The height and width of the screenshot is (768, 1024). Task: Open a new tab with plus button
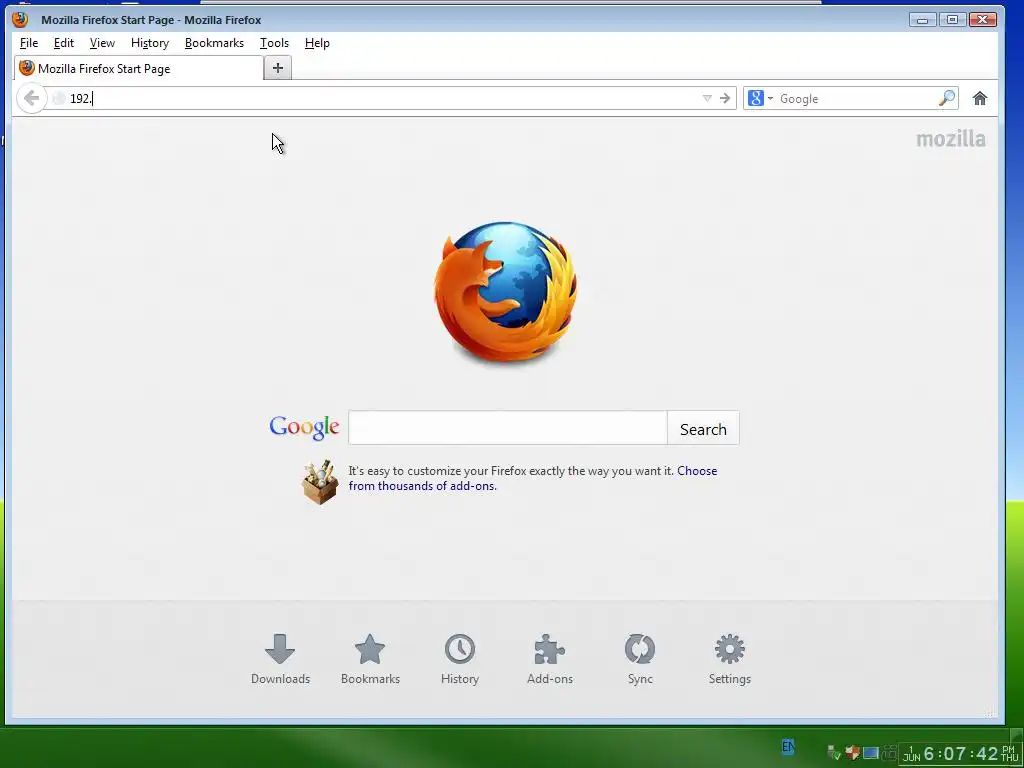(278, 68)
